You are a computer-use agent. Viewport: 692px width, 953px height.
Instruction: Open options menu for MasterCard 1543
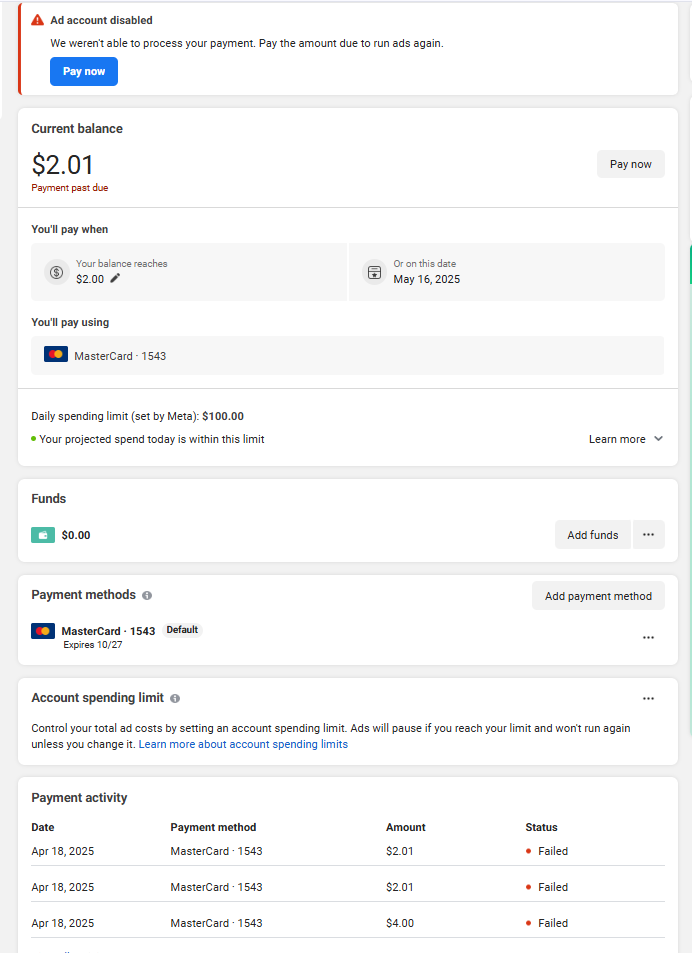pyautogui.click(x=648, y=638)
